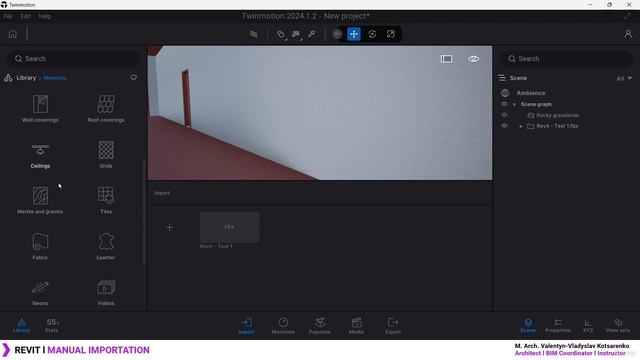This screenshot has height=360, width=640.
Task: Toggle the viewport eye view settings
Action: coord(473,59)
